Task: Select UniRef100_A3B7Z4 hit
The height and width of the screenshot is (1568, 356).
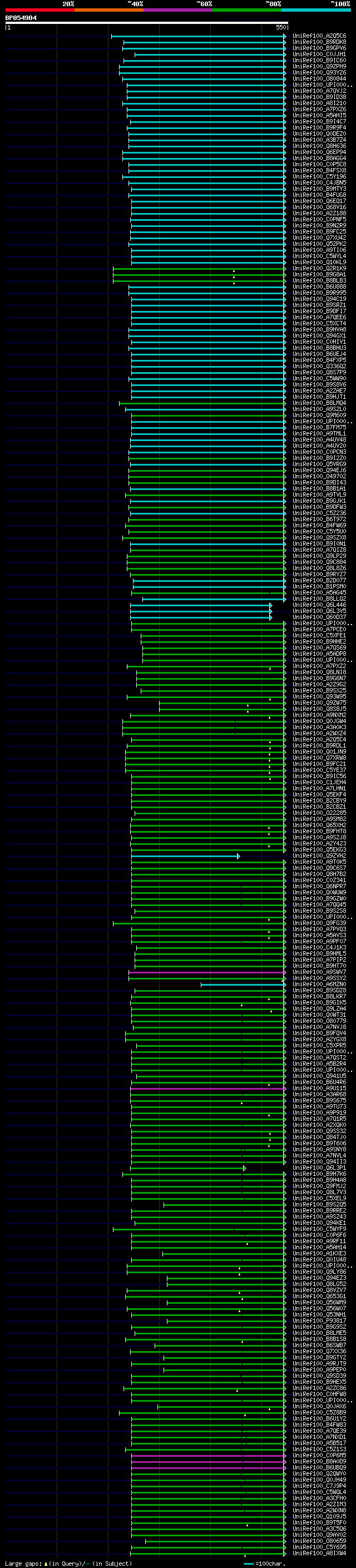Action: (x=319, y=140)
